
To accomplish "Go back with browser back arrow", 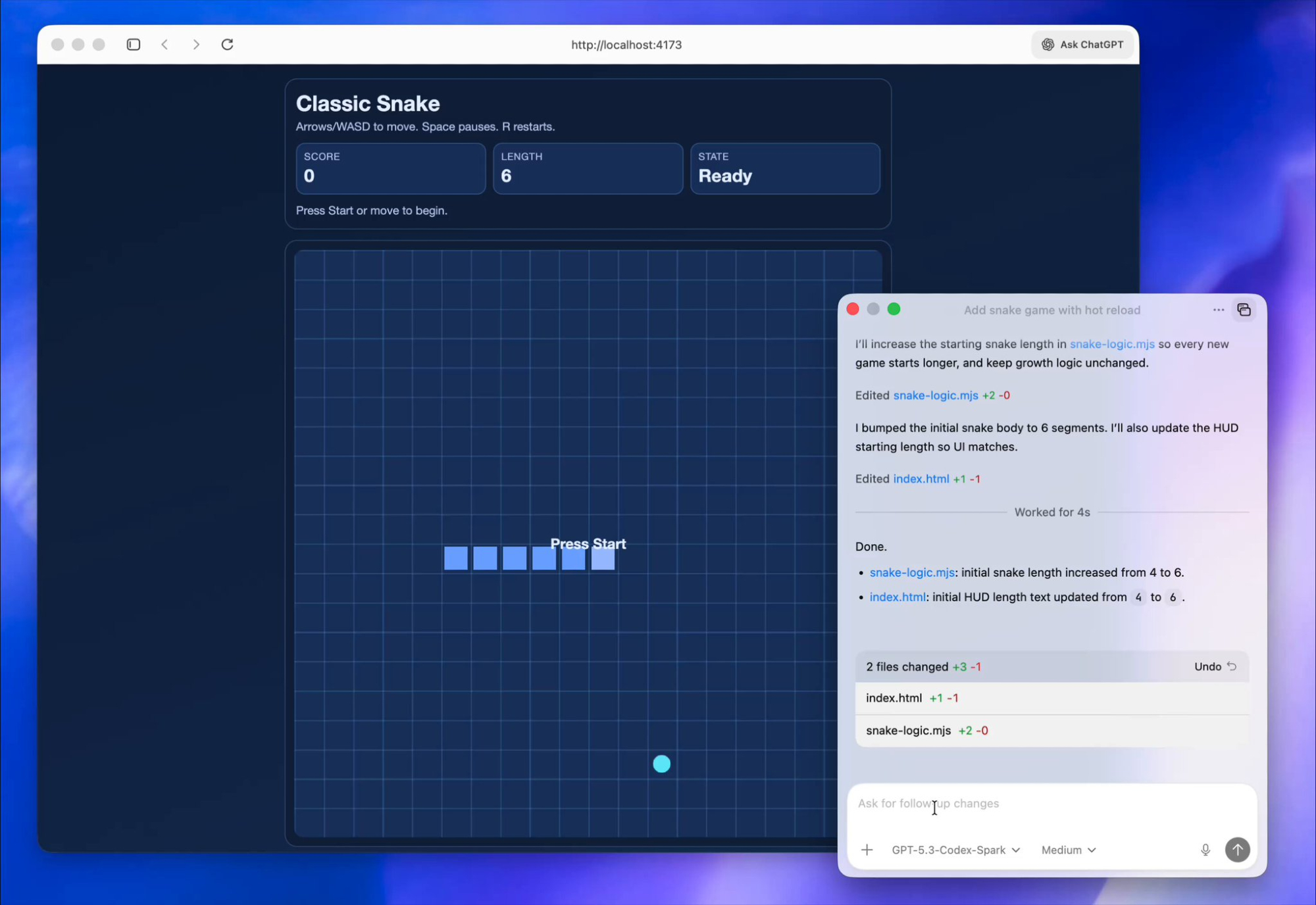I will [165, 44].
